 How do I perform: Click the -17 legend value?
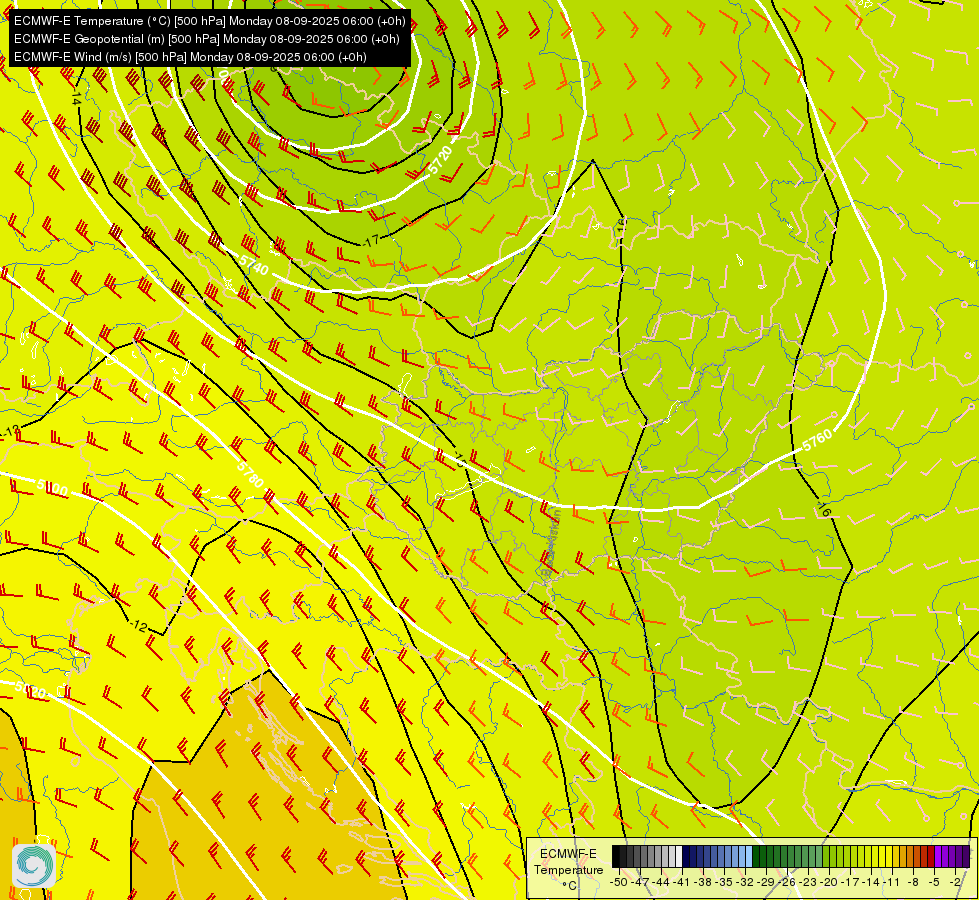pos(850,882)
